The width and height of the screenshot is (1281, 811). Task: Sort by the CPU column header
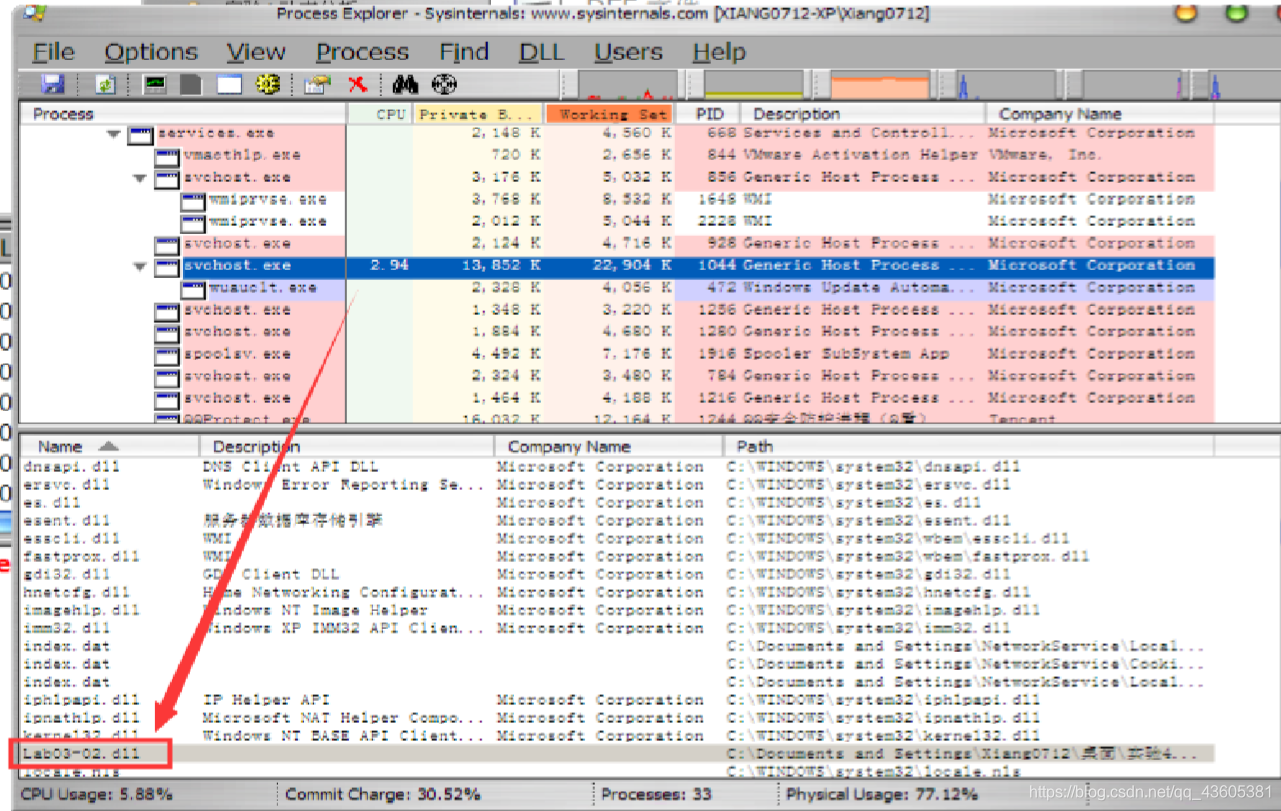pos(379,114)
